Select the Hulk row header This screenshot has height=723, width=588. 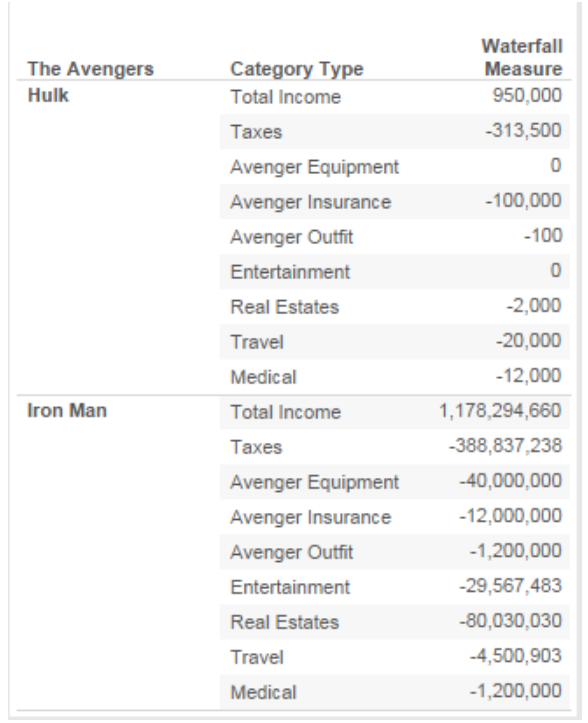point(48,95)
